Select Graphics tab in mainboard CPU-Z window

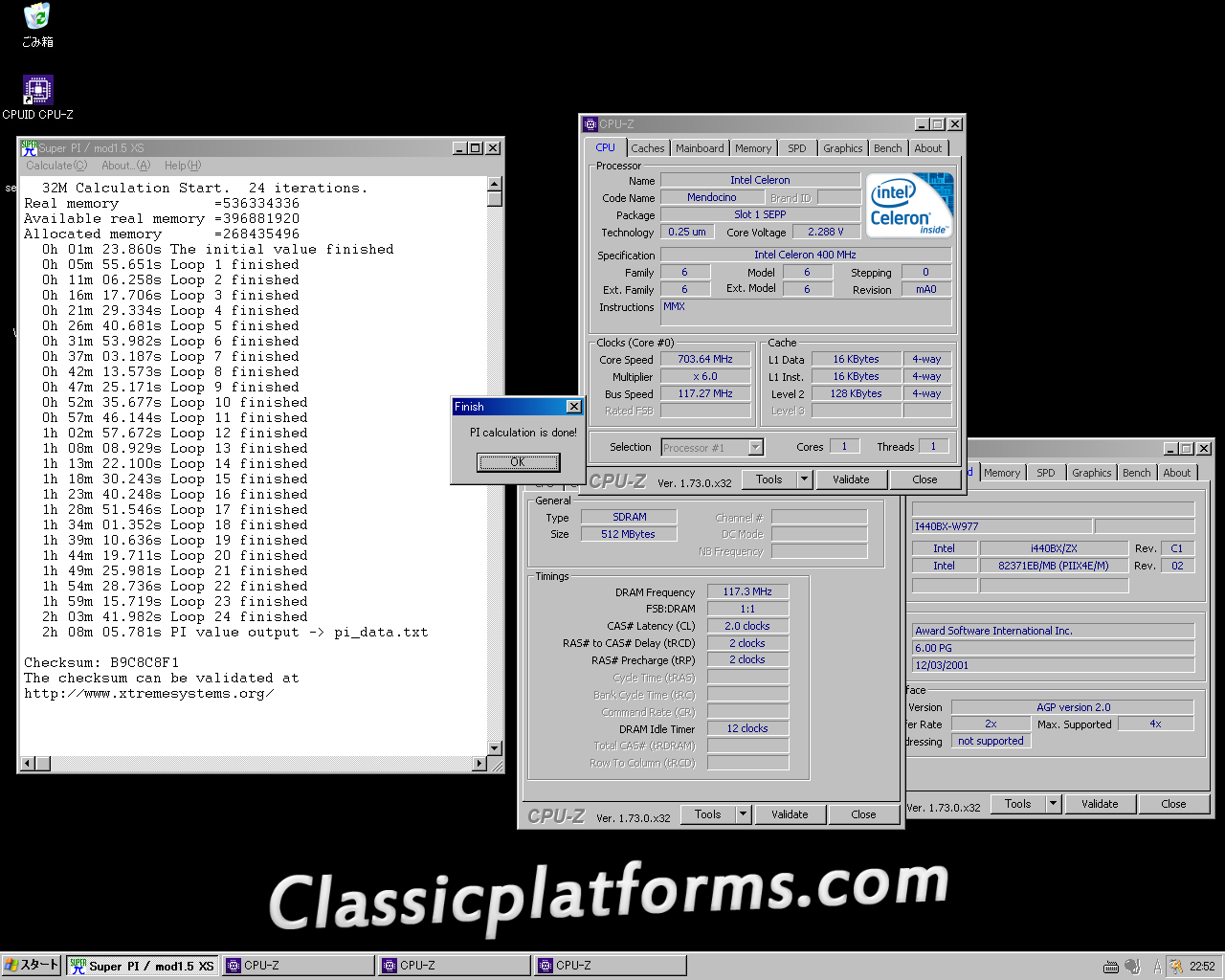click(1092, 473)
